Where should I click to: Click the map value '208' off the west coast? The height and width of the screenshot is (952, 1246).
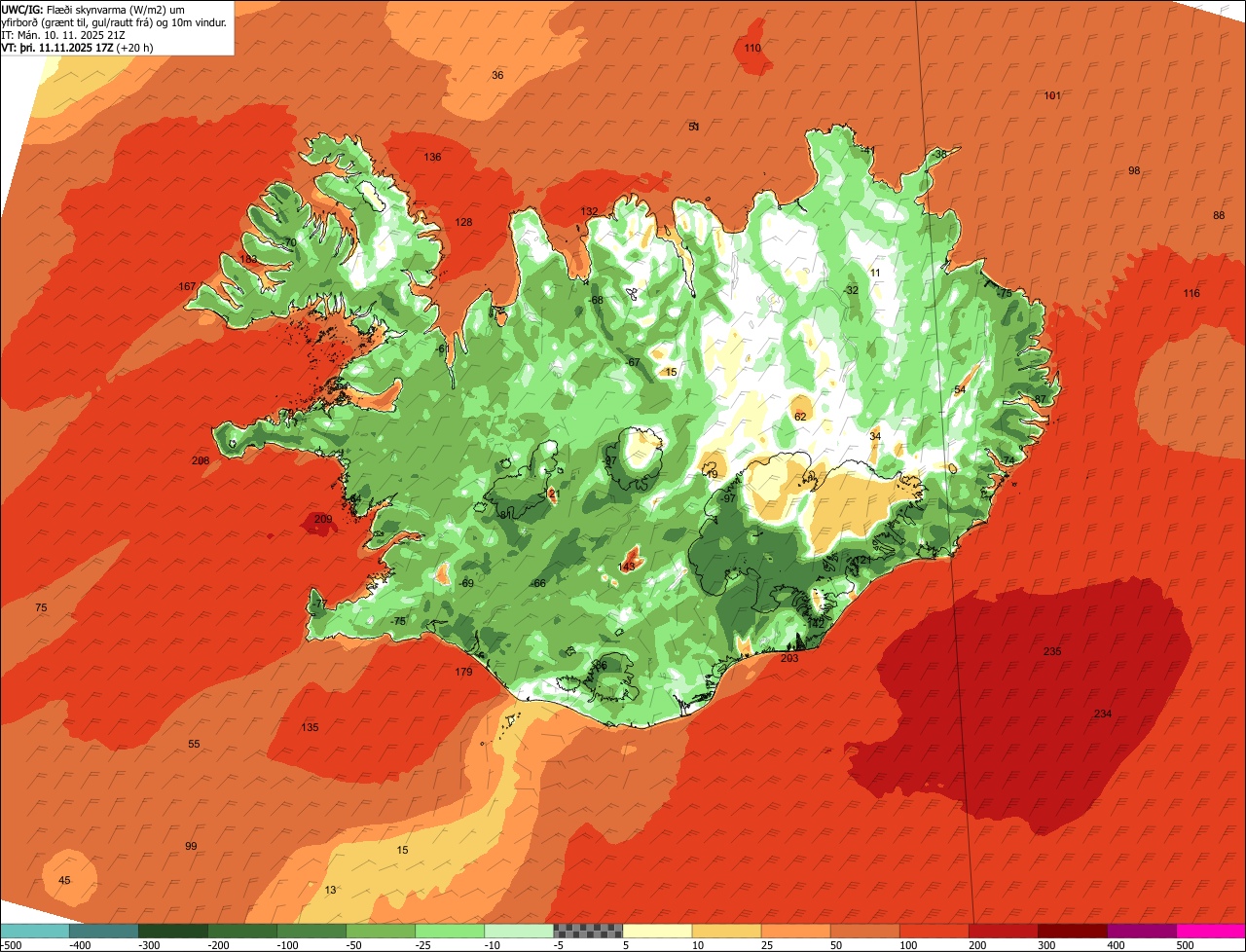pyautogui.click(x=201, y=460)
